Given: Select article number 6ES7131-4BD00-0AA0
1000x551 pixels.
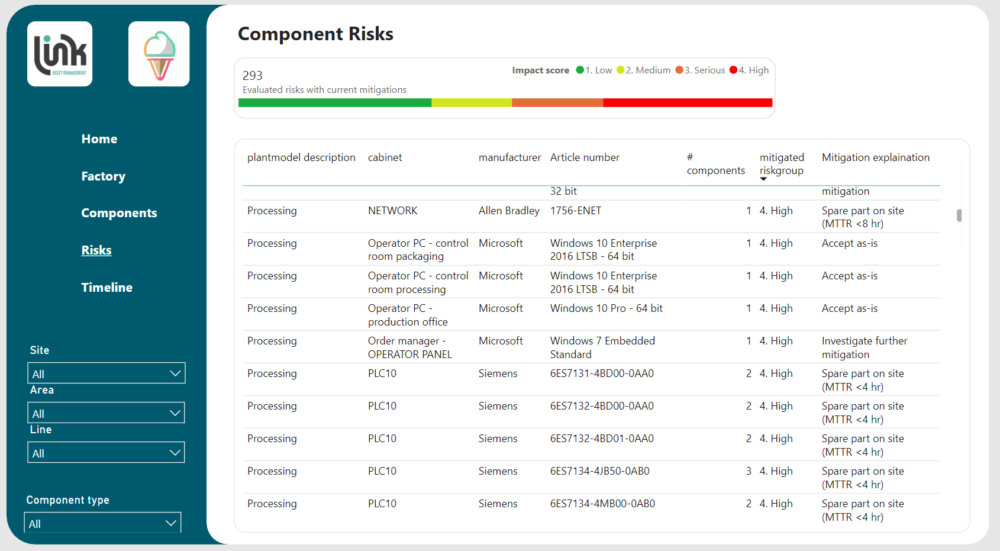Looking at the screenshot, I should (601, 374).
